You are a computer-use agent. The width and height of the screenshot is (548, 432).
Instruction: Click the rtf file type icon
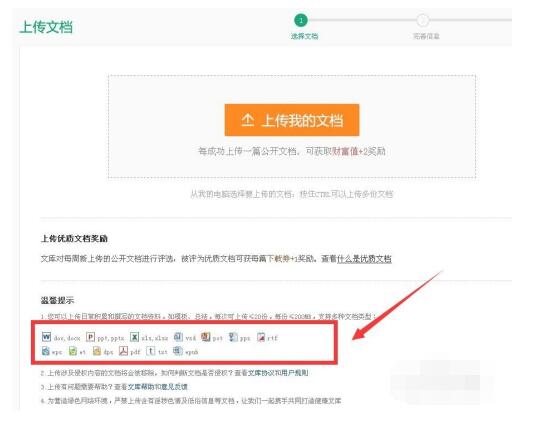point(261,337)
